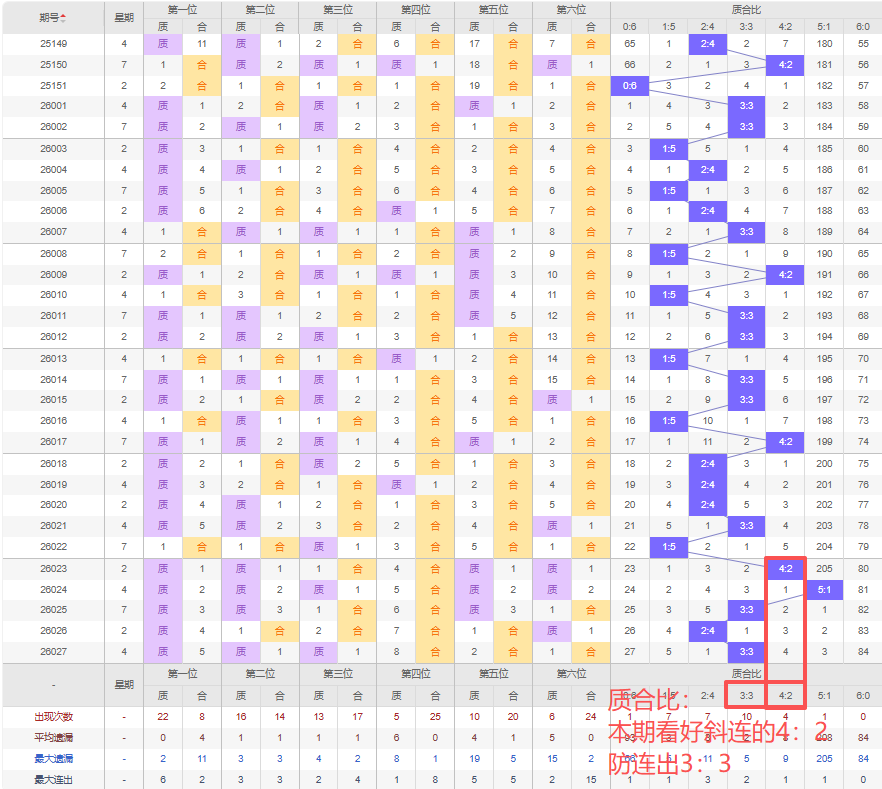Click the highlighted 3:3 cell in row 26012
The image size is (882, 789).
[x=746, y=337]
